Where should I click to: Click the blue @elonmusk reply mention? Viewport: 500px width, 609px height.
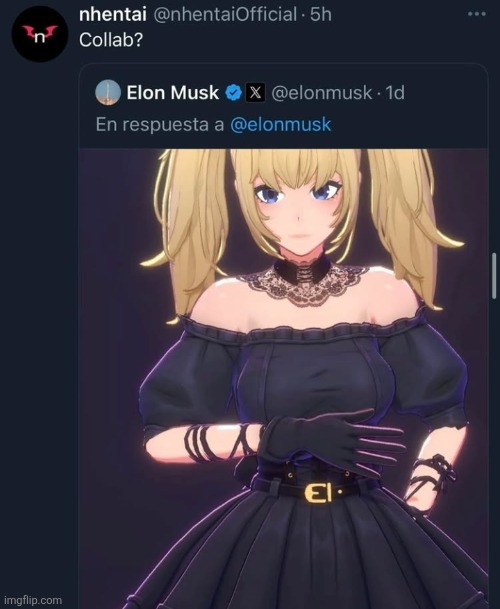(280, 125)
